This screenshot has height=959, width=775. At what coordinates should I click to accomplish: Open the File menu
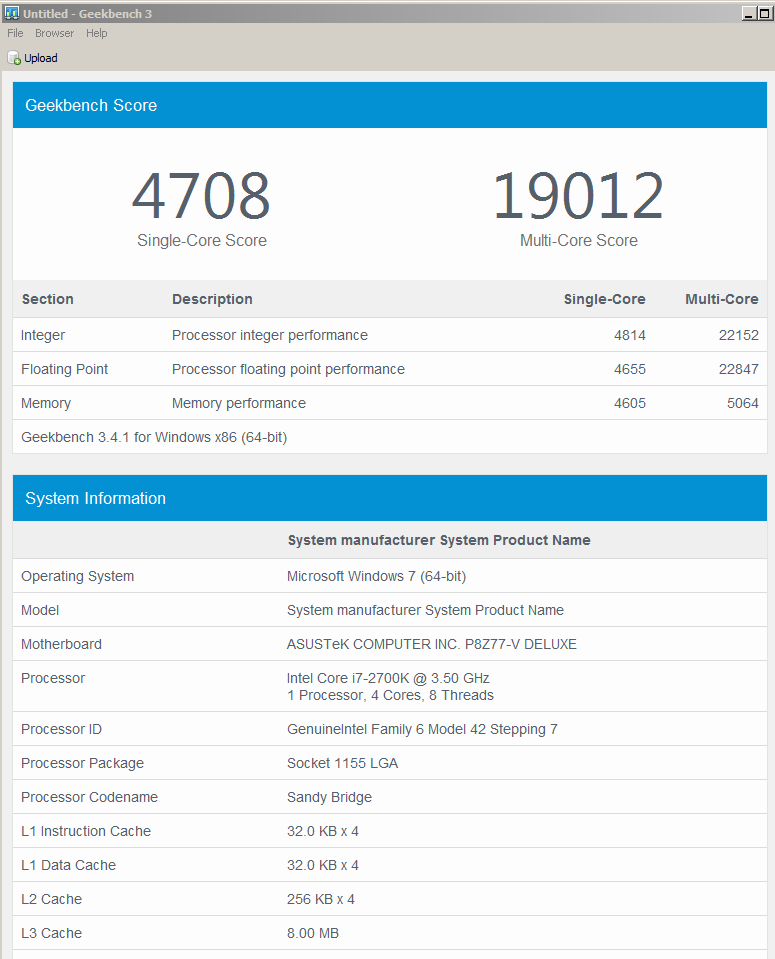pos(15,33)
